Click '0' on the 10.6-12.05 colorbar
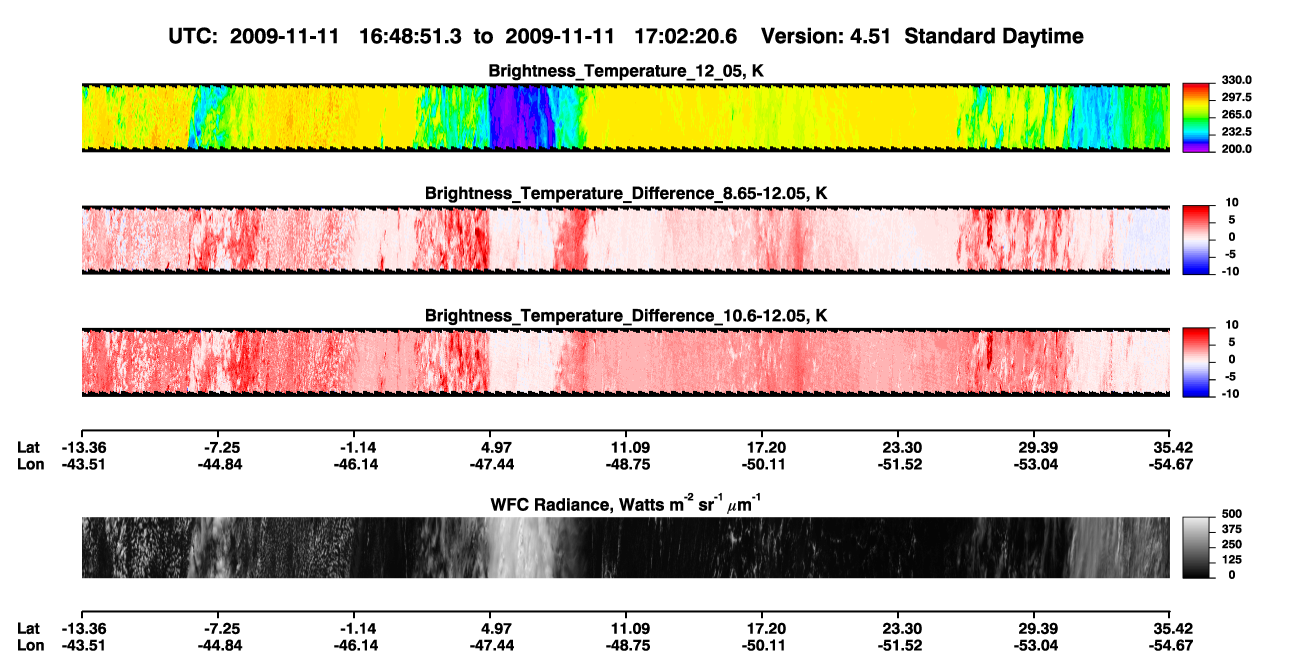1300x667 pixels. coord(1232,359)
